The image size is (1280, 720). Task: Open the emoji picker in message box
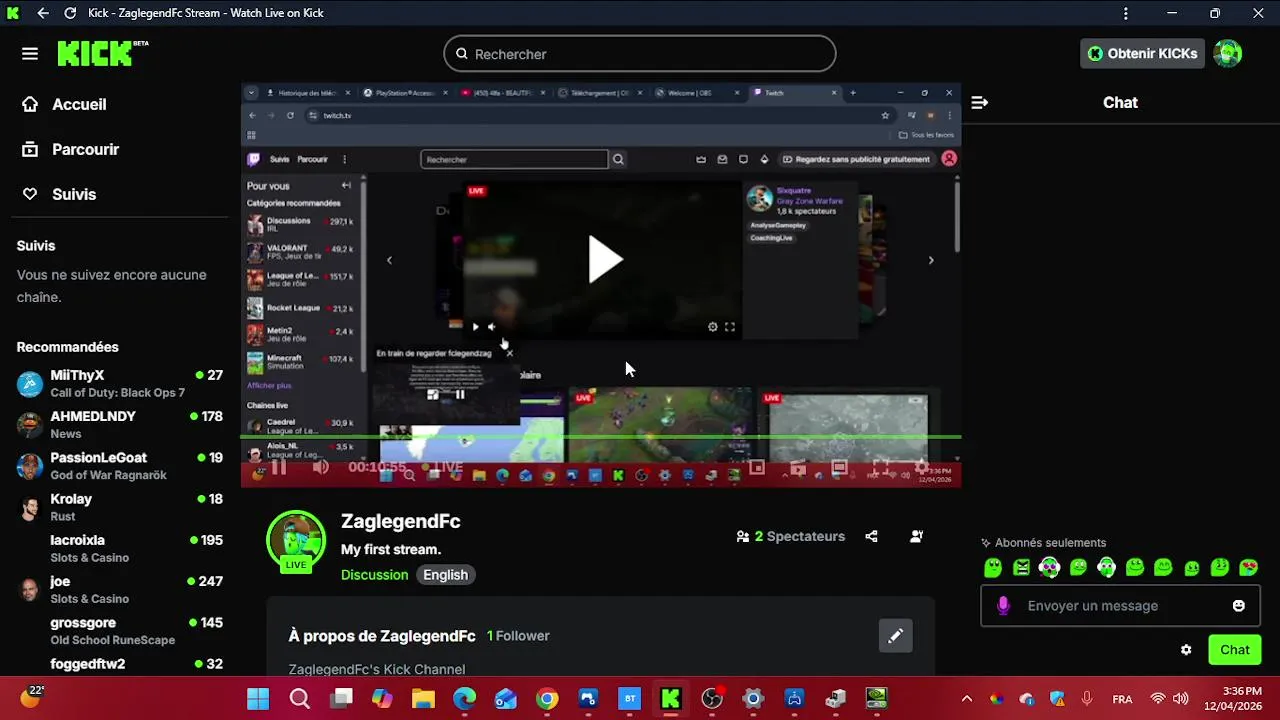pos(1239,606)
